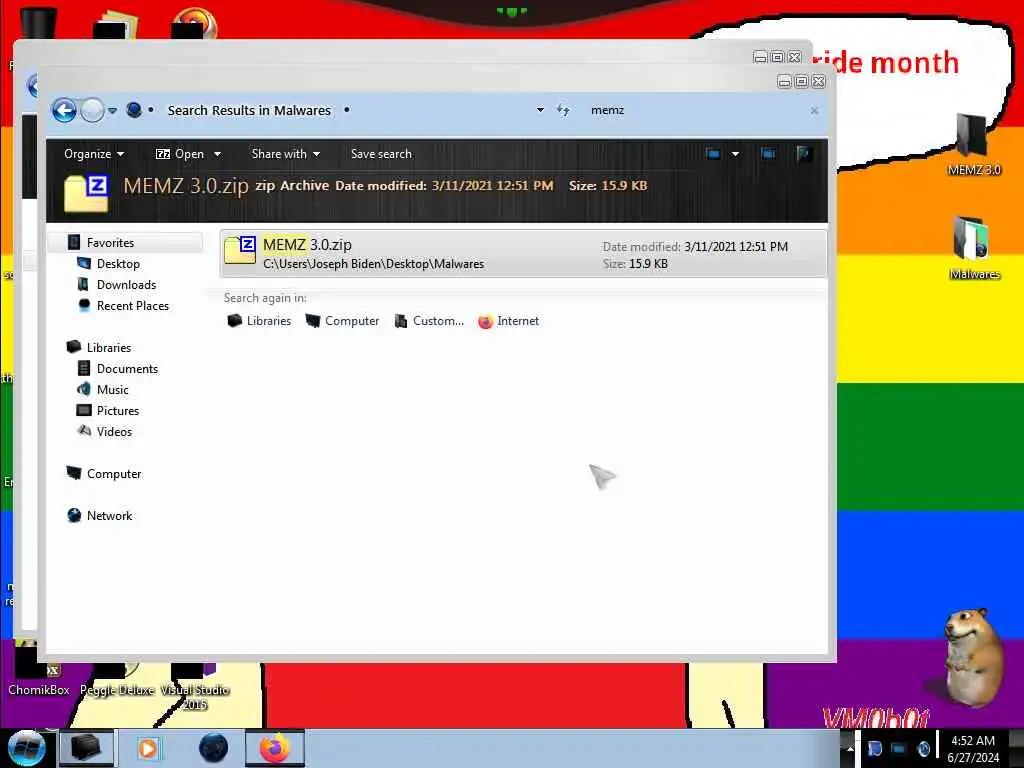Viewport: 1024px width, 768px height.
Task: Launch the media player from taskbar
Action: click(148, 748)
